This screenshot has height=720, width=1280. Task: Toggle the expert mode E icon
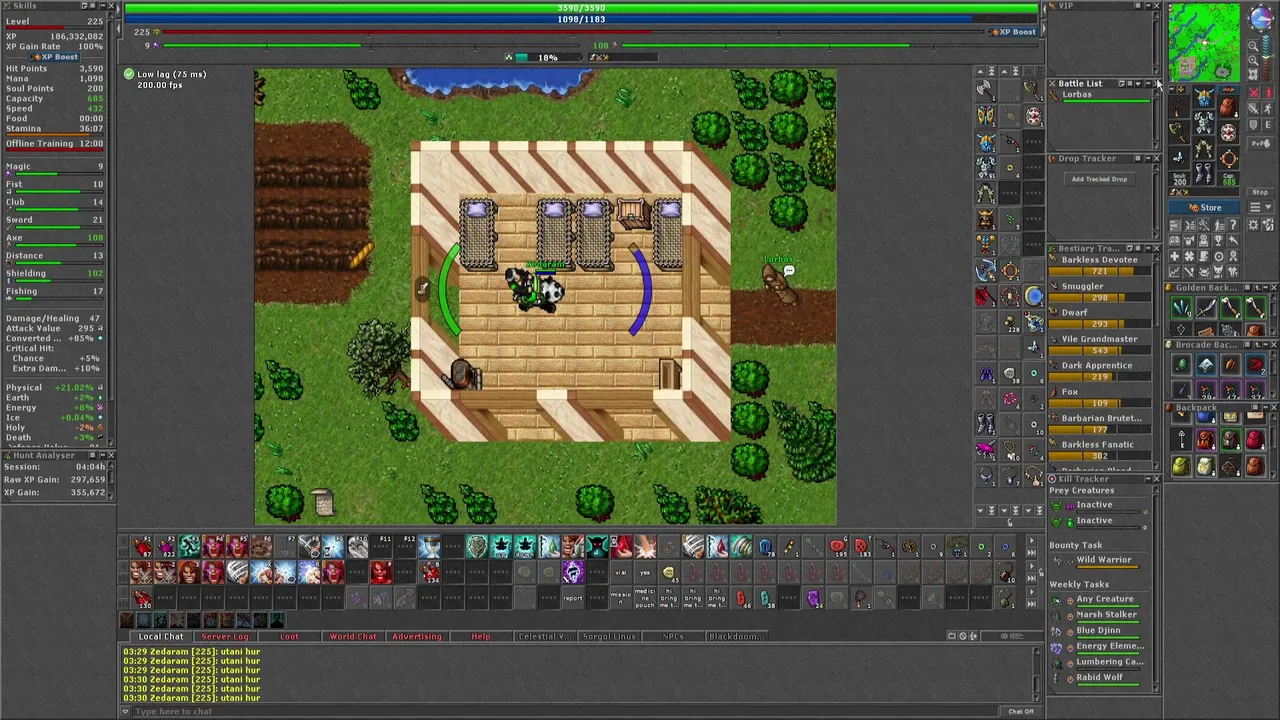(x=1268, y=125)
